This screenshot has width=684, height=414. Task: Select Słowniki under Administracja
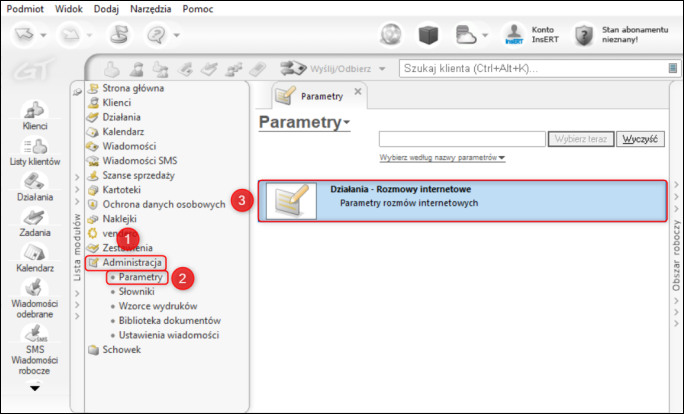coord(137,291)
